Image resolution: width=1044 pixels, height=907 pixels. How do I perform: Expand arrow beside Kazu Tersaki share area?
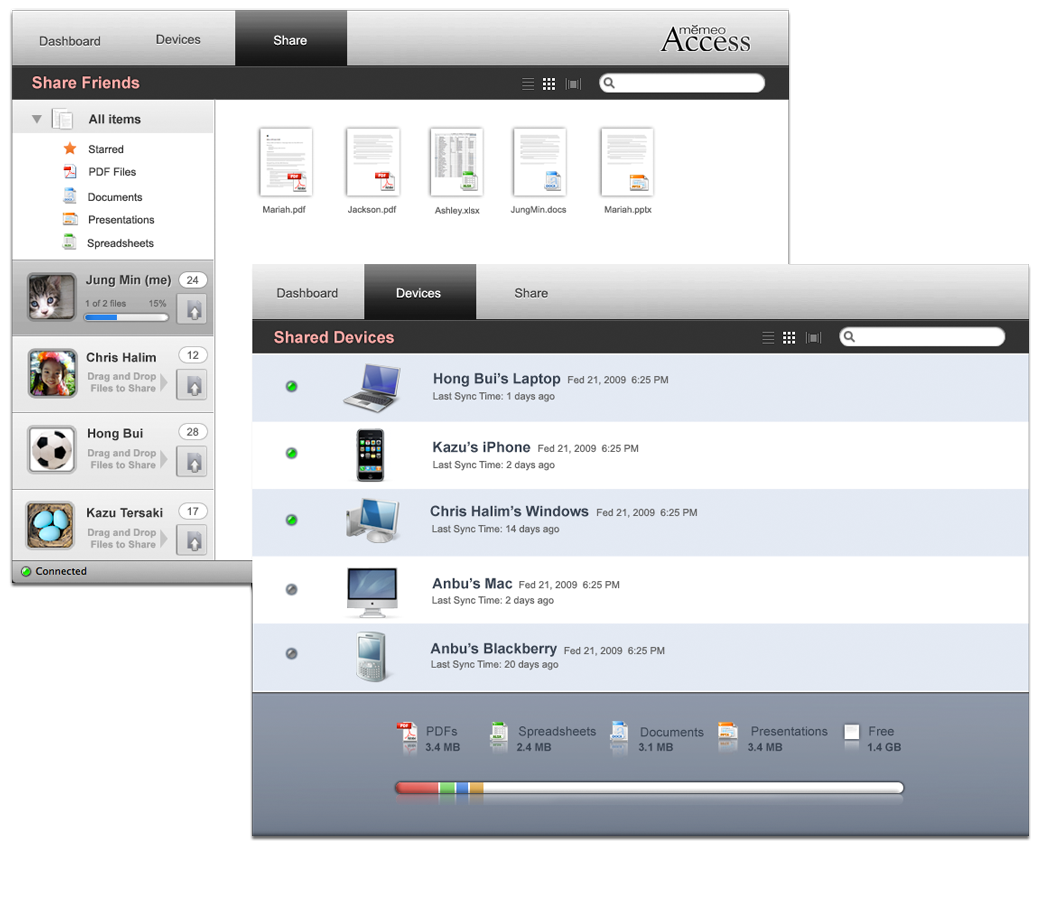tap(164, 539)
